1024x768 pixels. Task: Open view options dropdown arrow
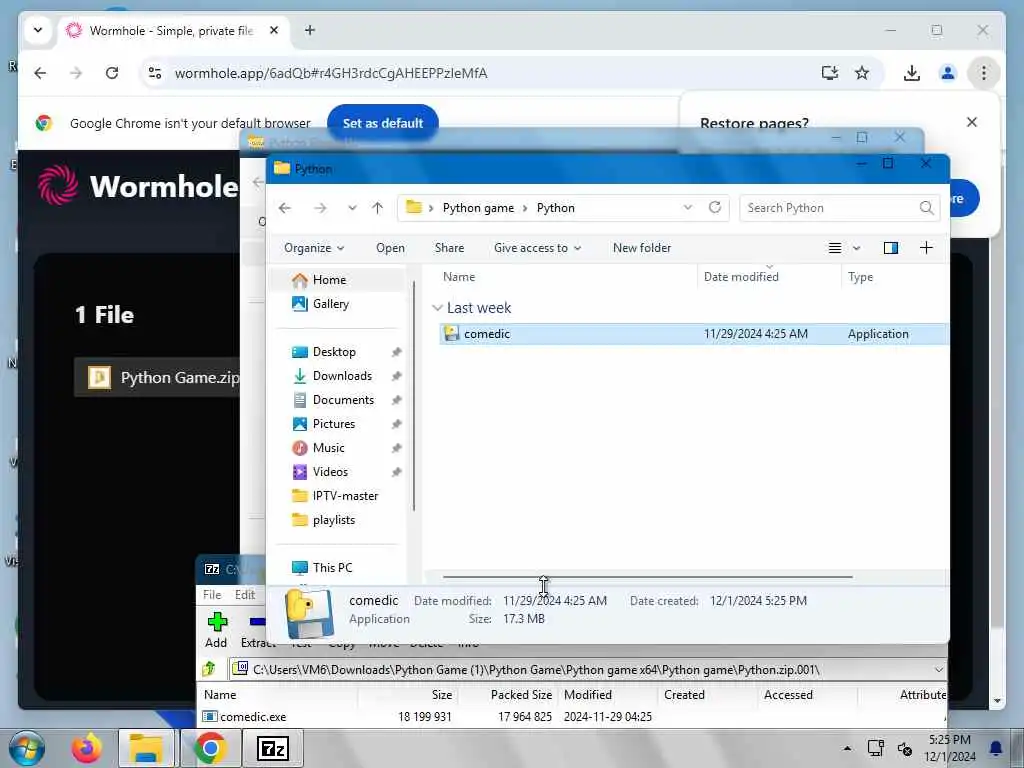(856, 248)
